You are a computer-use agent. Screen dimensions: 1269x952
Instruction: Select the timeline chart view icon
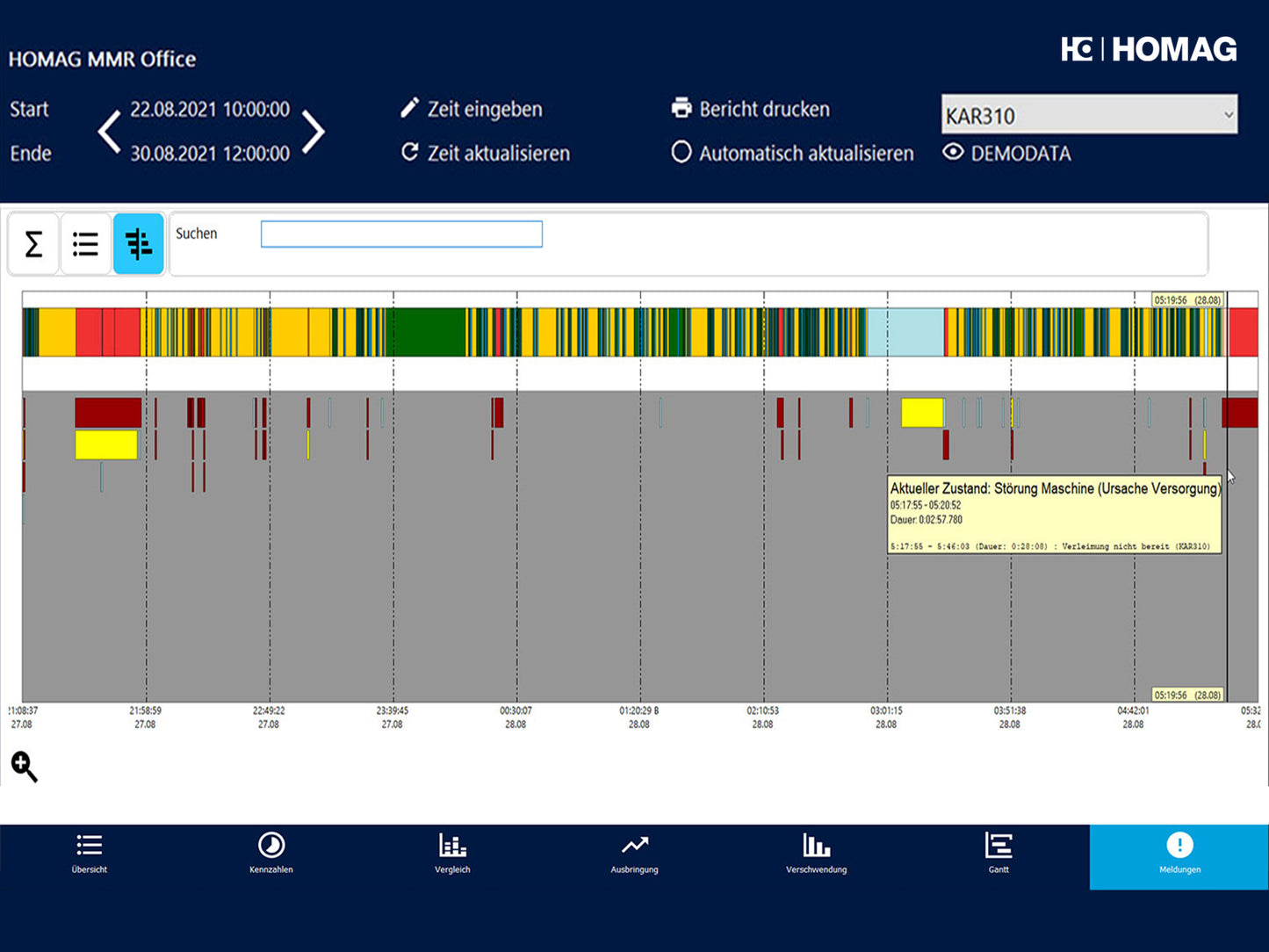(x=139, y=243)
